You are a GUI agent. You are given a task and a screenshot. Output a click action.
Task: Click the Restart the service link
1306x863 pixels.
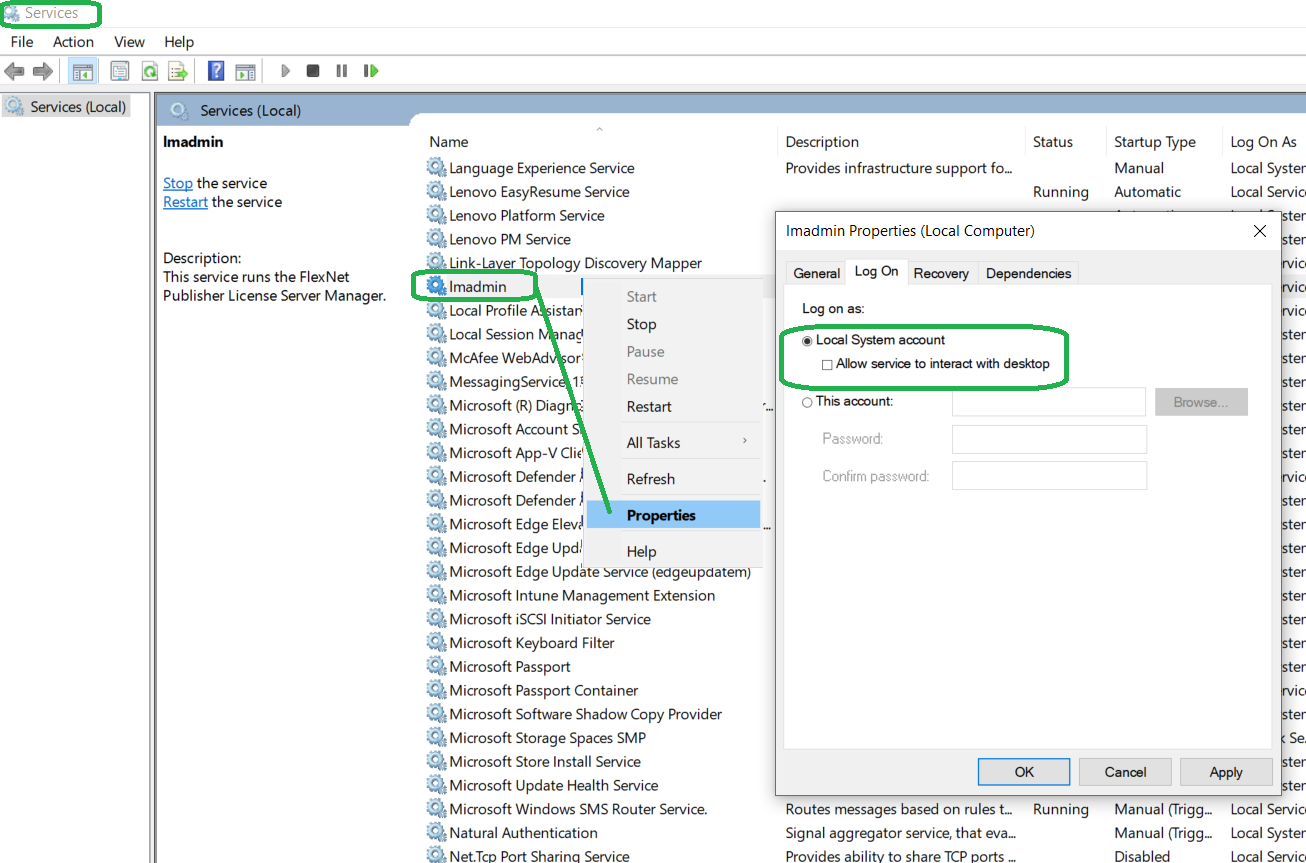pos(185,202)
